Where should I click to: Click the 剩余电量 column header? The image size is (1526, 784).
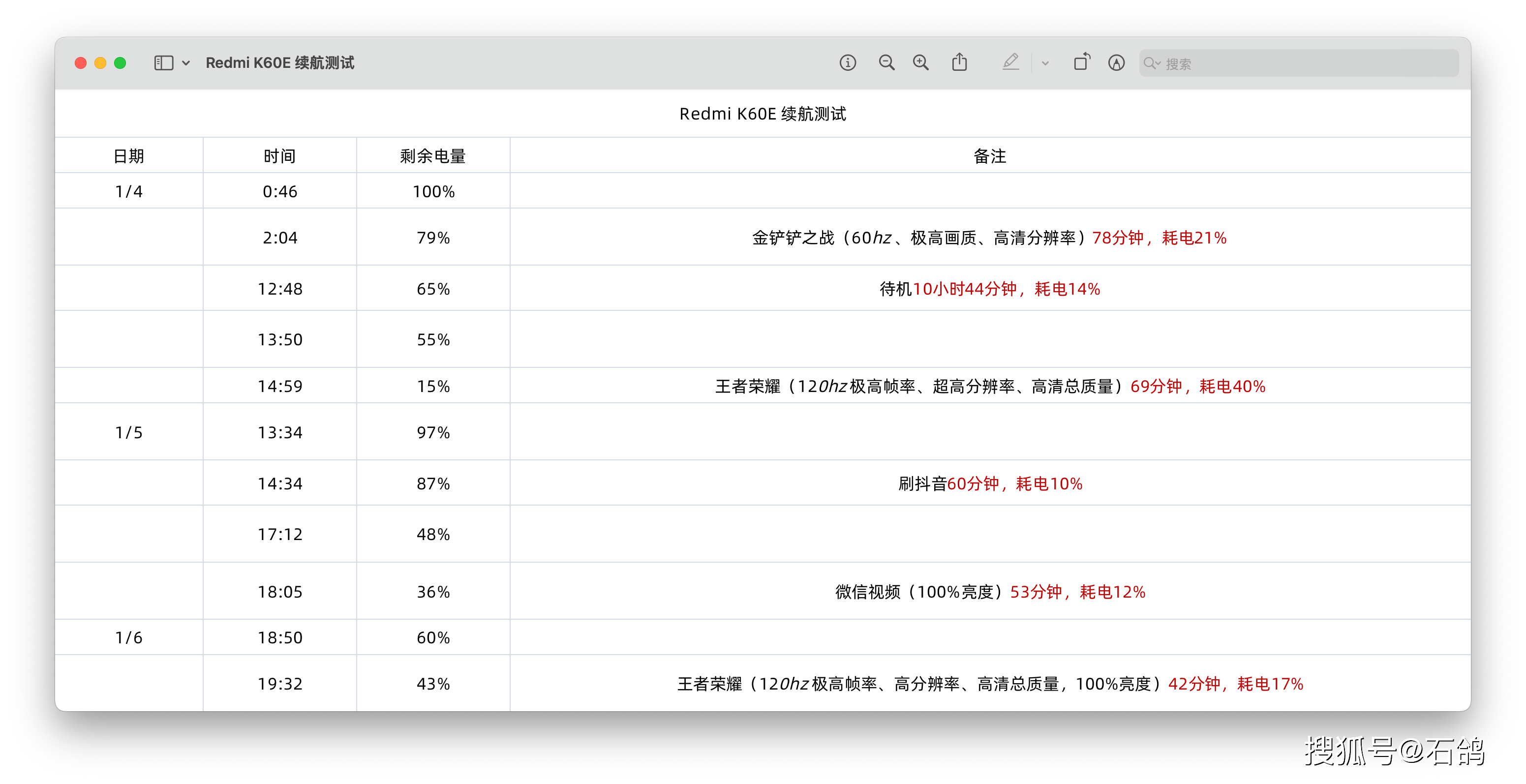pyautogui.click(x=432, y=156)
